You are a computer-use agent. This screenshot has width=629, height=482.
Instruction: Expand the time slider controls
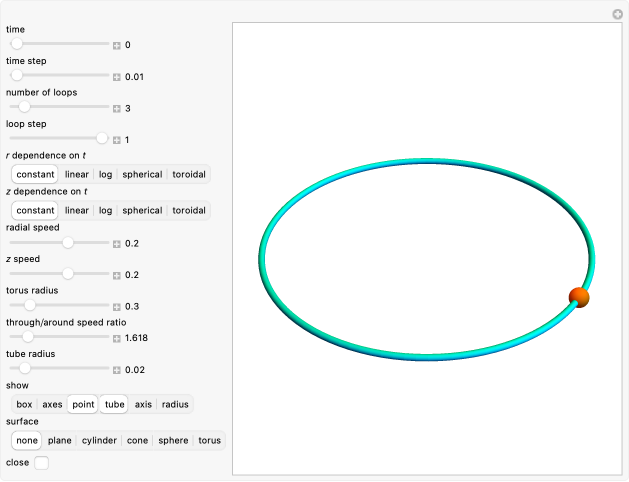[x=117, y=45]
